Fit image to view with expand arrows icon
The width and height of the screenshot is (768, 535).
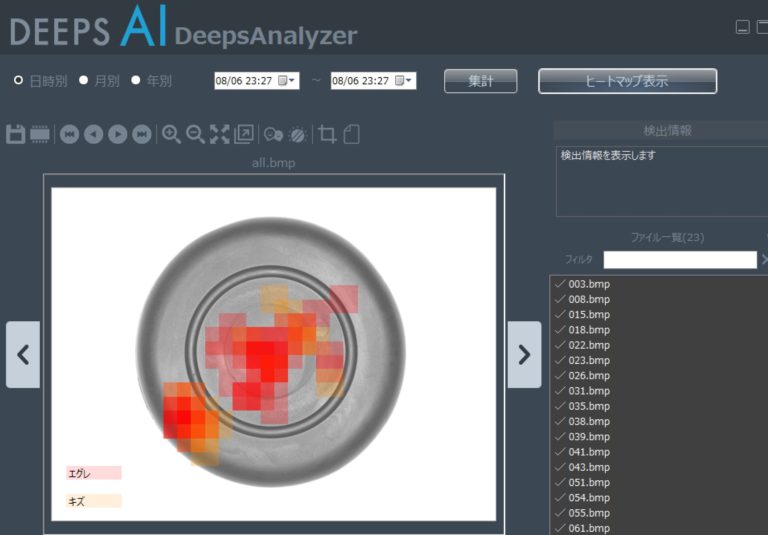[x=219, y=134]
